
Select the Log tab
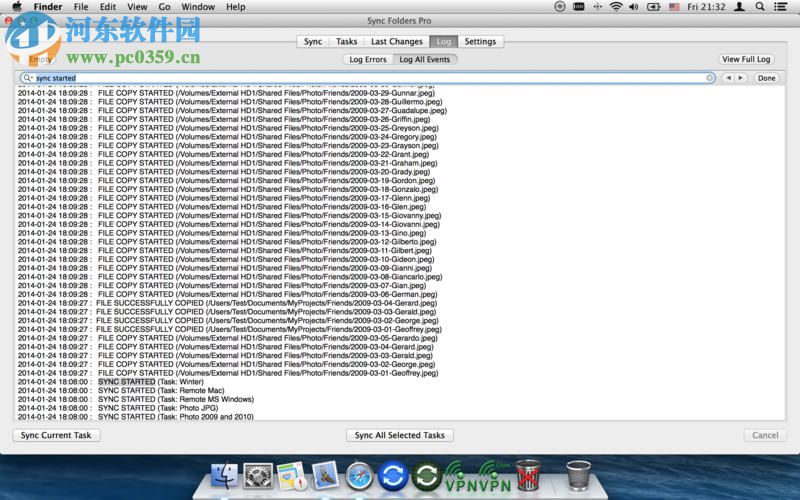click(x=443, y=41)
